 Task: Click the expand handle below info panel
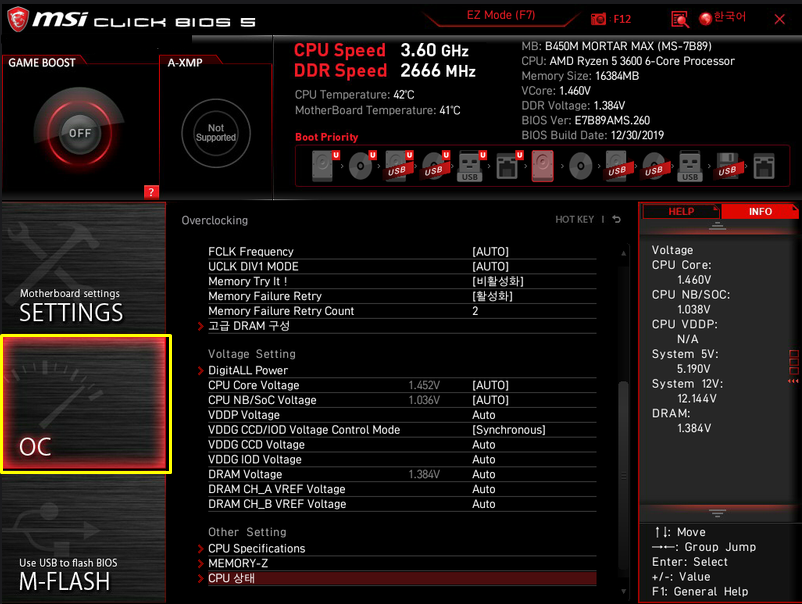click(x=717, y=512)
